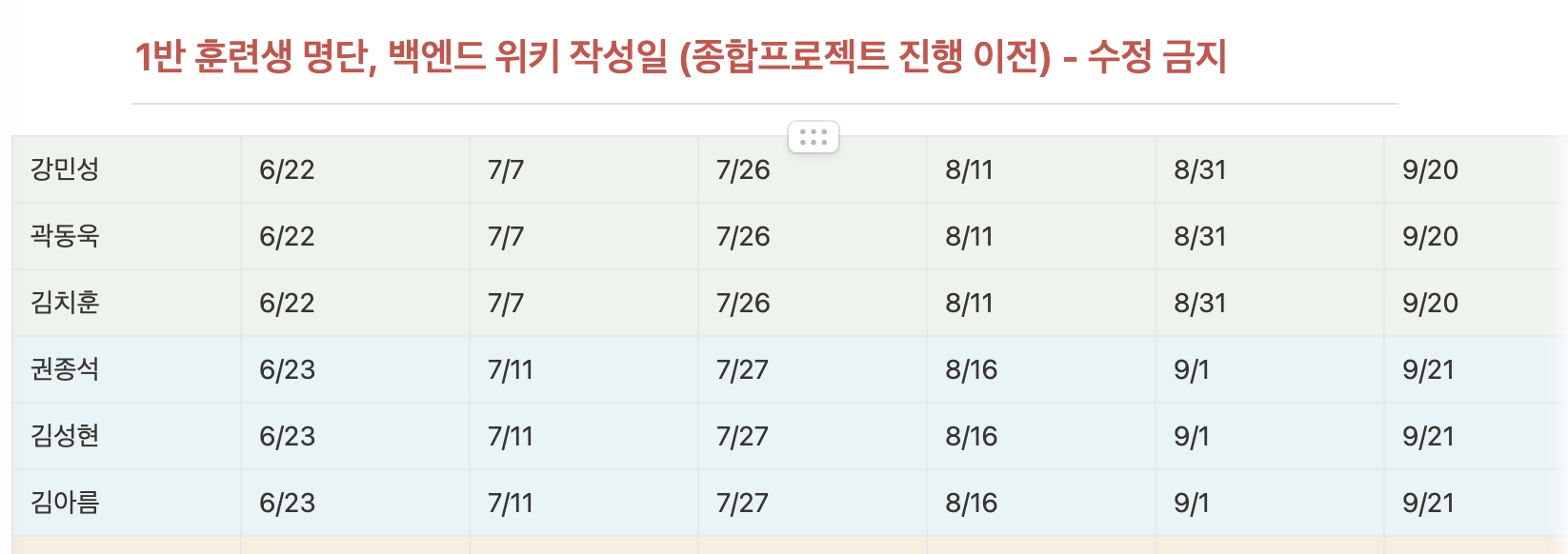Screen dimensions: 1568x554
Task: Click the 8/11 cell in 김치훈's row
Action: coord(1041,303)
